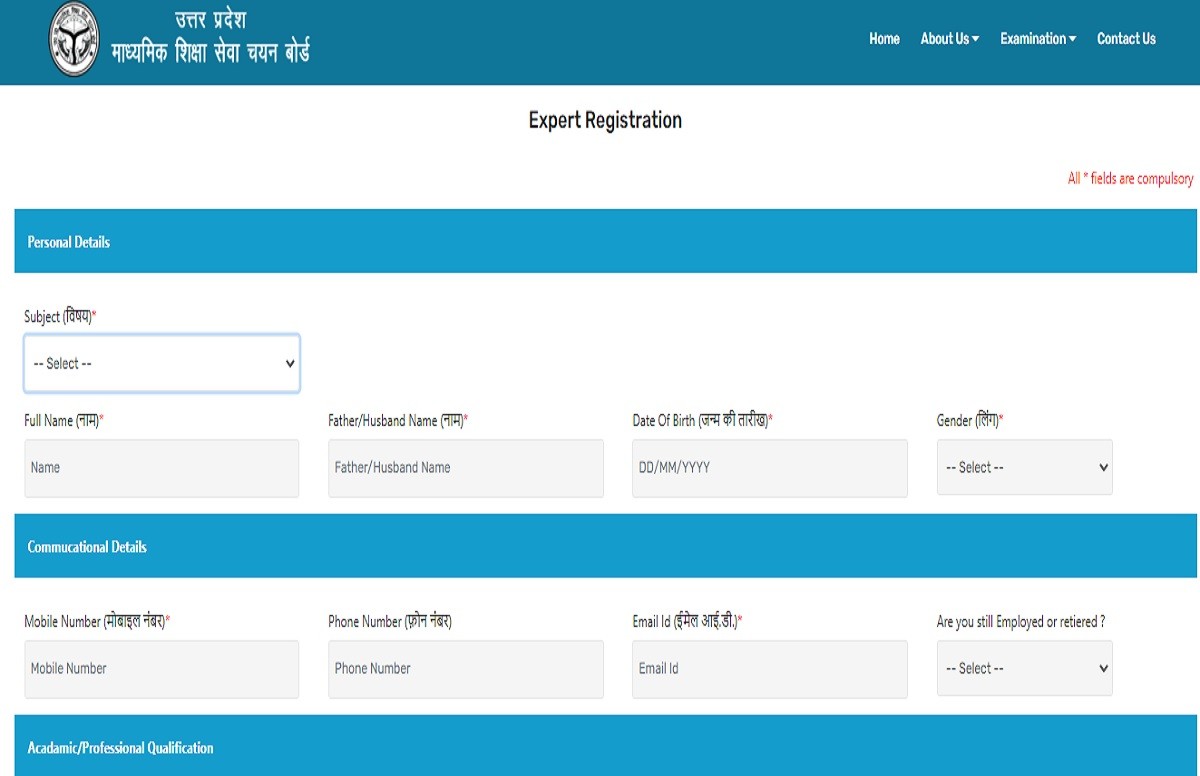Viewport: 1200px width, 776px height.
Task: Go to the Contact Us page
Action: [1126, 39]
